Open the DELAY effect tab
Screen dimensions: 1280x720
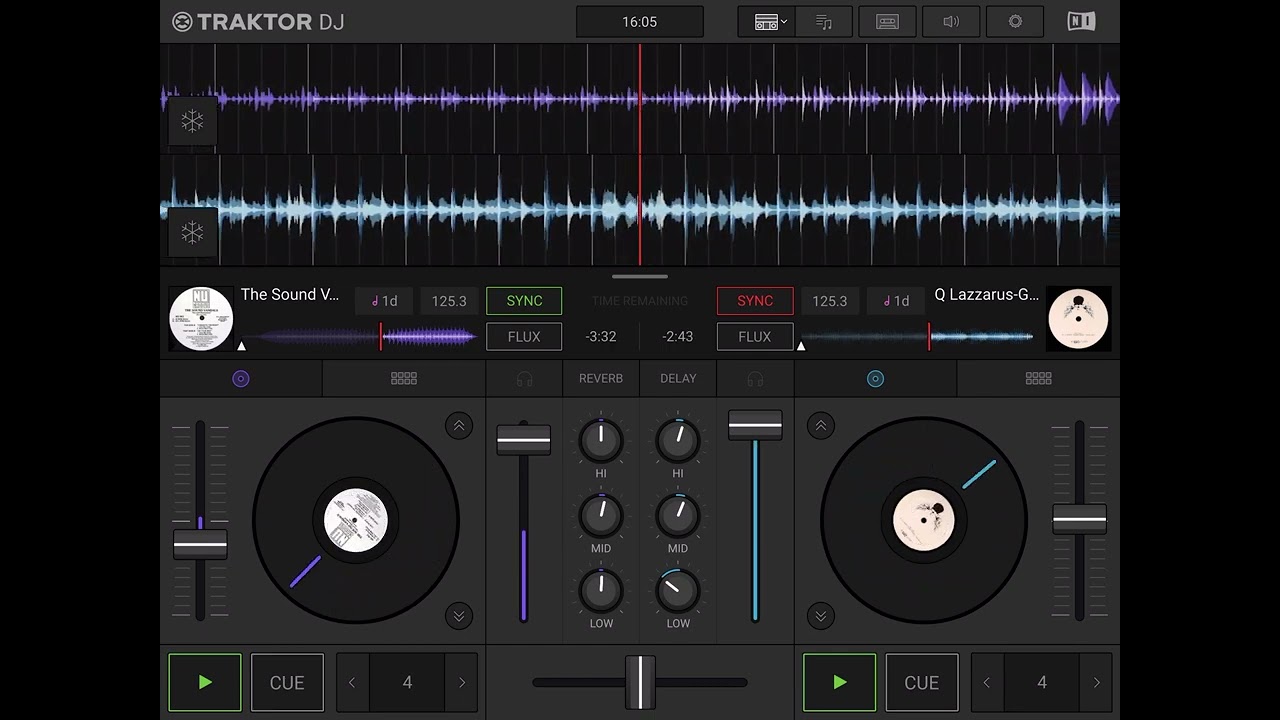pos(678,379)
